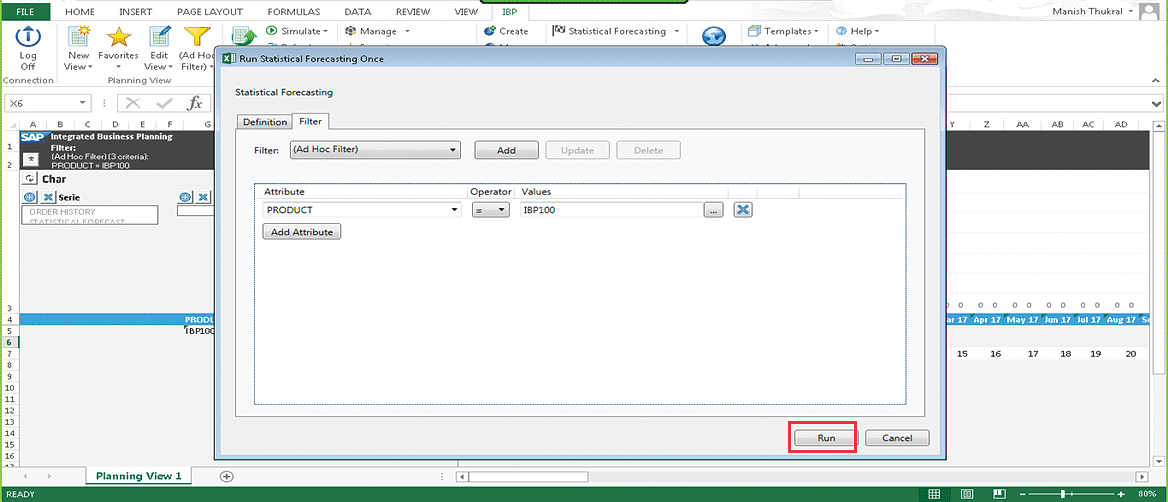The width and height of the screenshot is (1168, 502).
Task: Click the refresh icon beside Char
Action: click(x=30, y=179)
